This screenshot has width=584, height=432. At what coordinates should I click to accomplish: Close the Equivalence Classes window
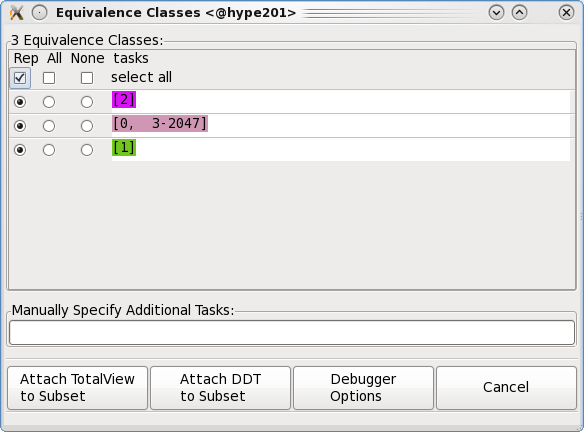pos(566,13)
